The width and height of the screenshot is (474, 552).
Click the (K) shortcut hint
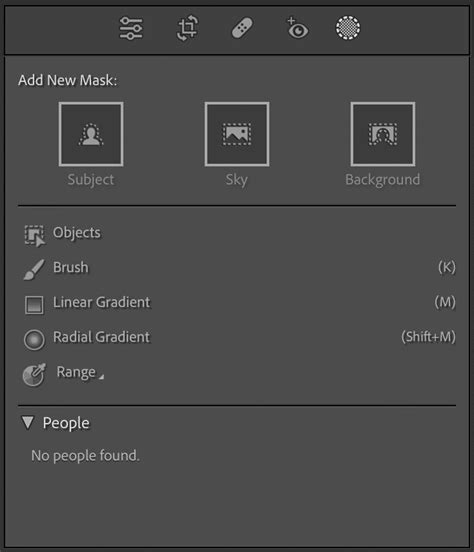tap(447, 267)
